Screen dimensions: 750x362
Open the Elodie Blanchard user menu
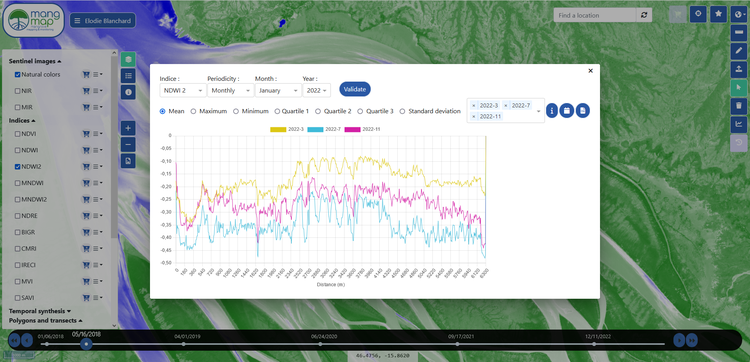coord(103,21)
